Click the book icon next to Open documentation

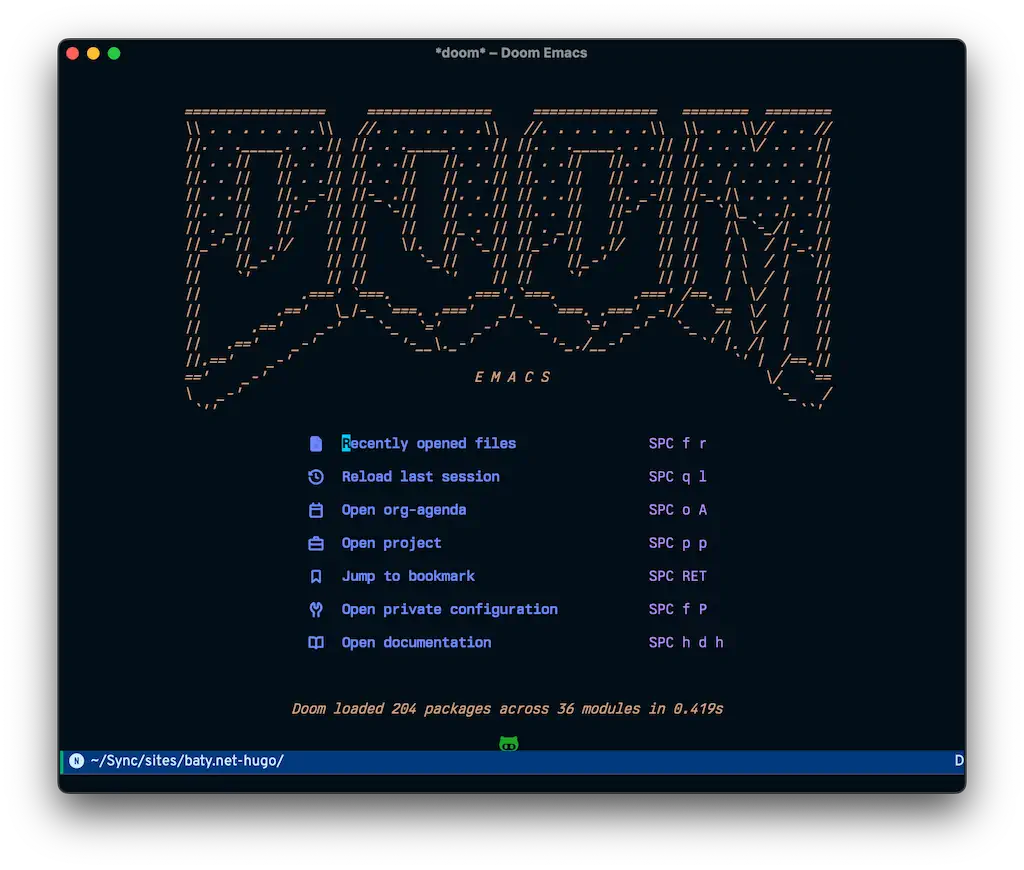click(316, 642)
